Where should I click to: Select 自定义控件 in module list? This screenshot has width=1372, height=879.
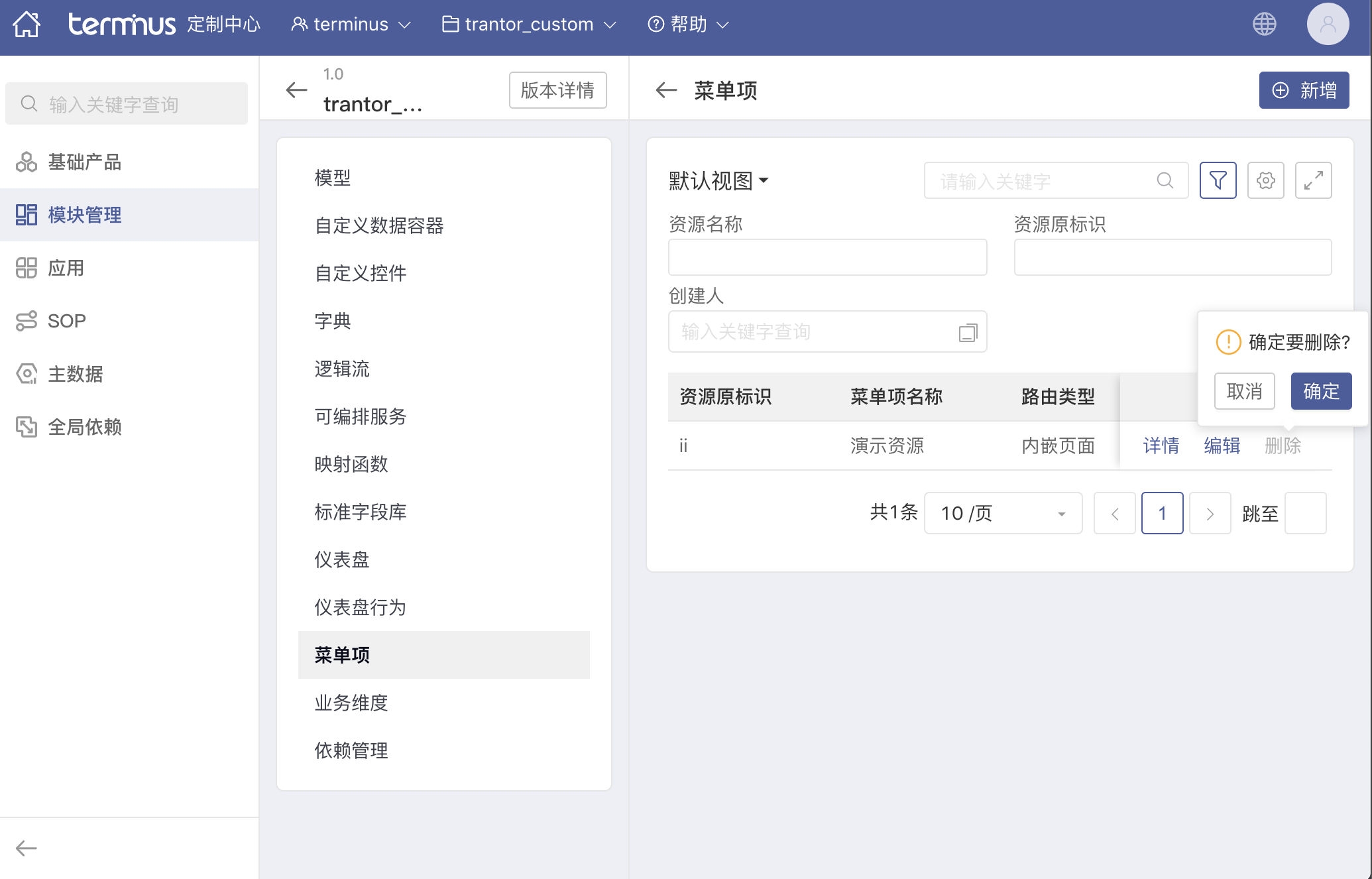(x=443, y=273)
